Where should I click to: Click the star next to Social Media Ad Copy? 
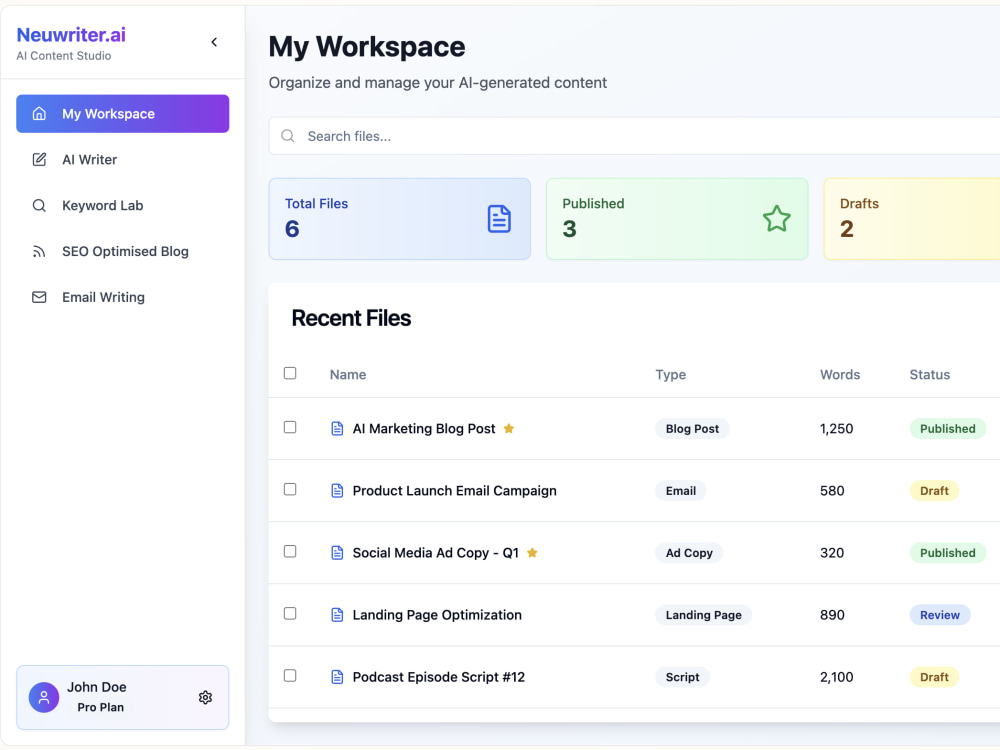(533, 553)
